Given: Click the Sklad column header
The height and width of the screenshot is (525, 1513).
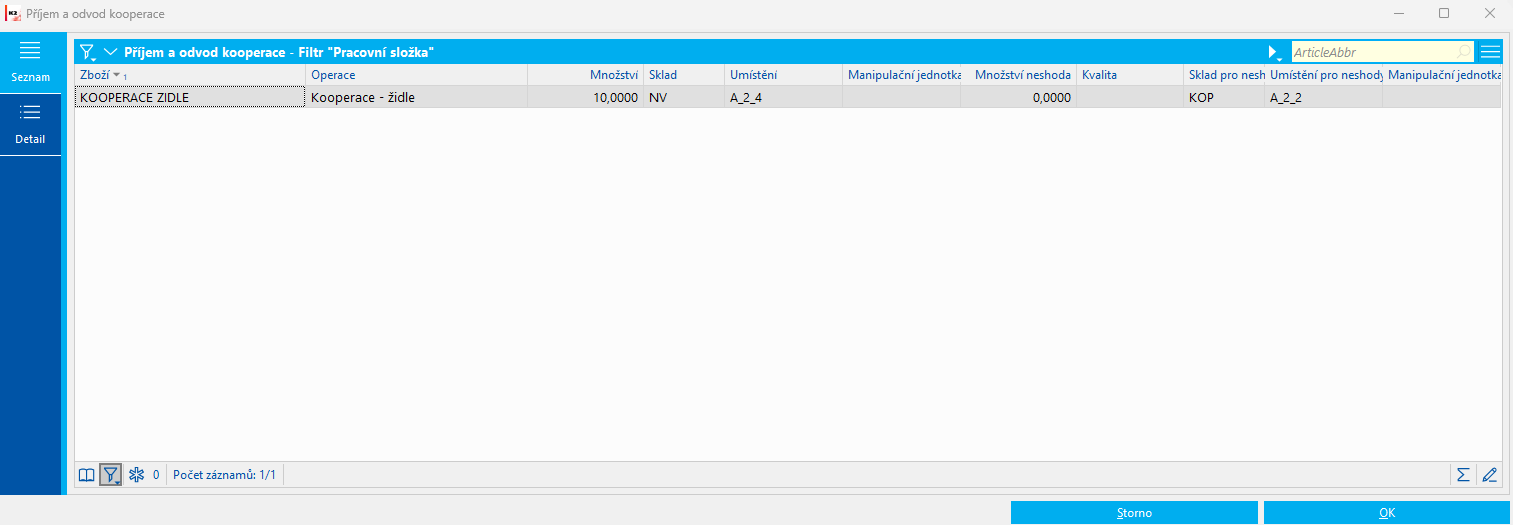Looking at the screenshot, I should pos(684,75).
